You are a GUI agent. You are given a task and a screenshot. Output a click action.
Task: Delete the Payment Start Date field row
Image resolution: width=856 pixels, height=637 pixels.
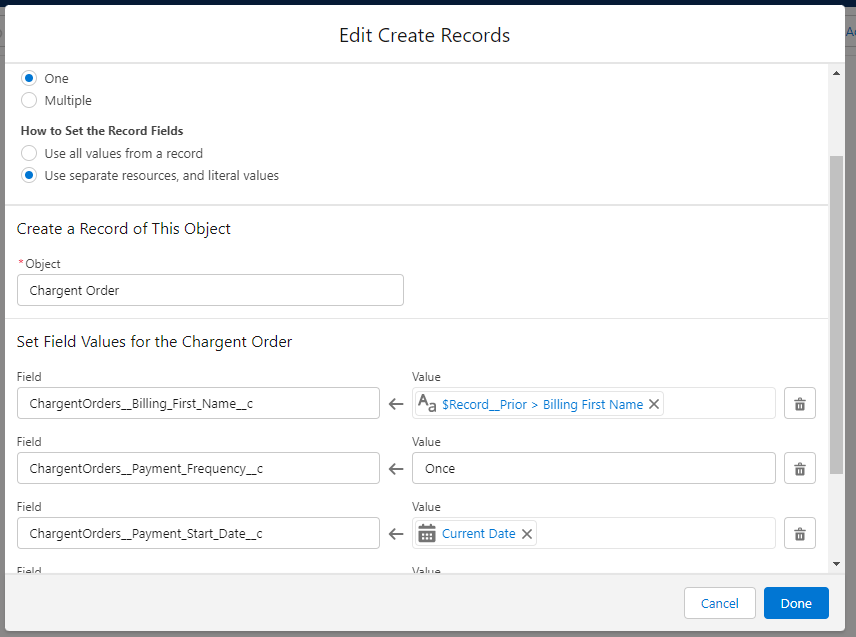(799, 533)
